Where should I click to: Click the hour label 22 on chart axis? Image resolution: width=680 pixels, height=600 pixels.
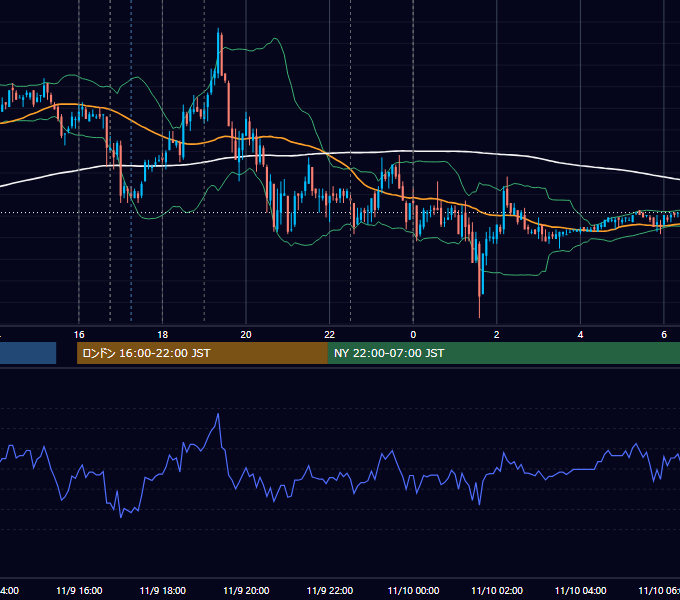coord(330,335)
